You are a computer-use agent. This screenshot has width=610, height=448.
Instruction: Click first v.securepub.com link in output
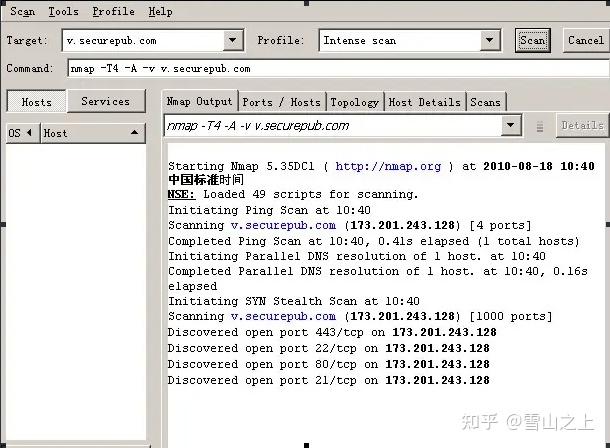pyautogui.click(x=283, y=225)
